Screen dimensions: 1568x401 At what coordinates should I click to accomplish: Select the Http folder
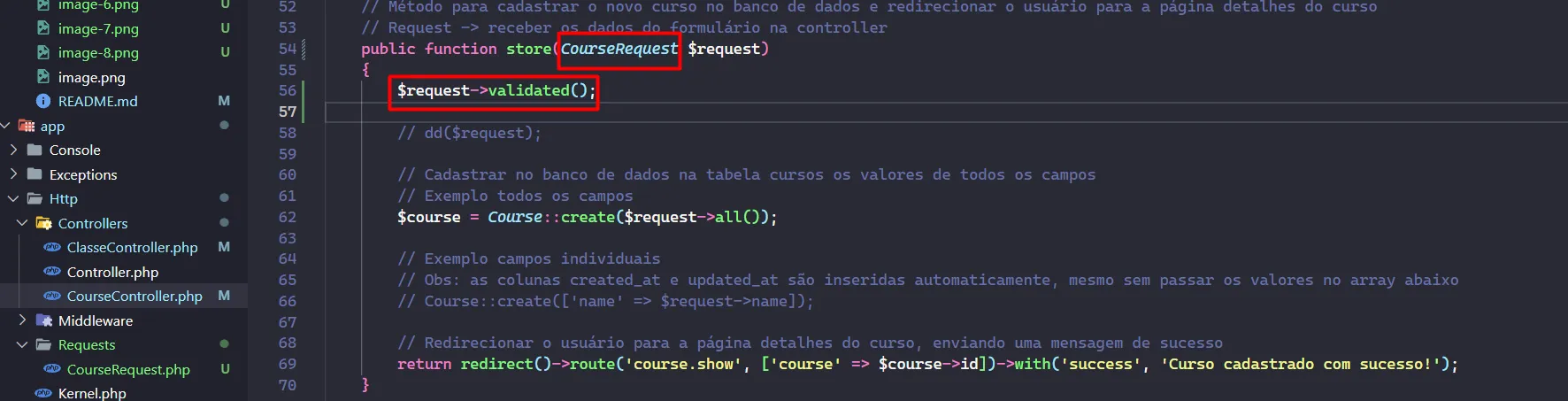coord(64,198)
